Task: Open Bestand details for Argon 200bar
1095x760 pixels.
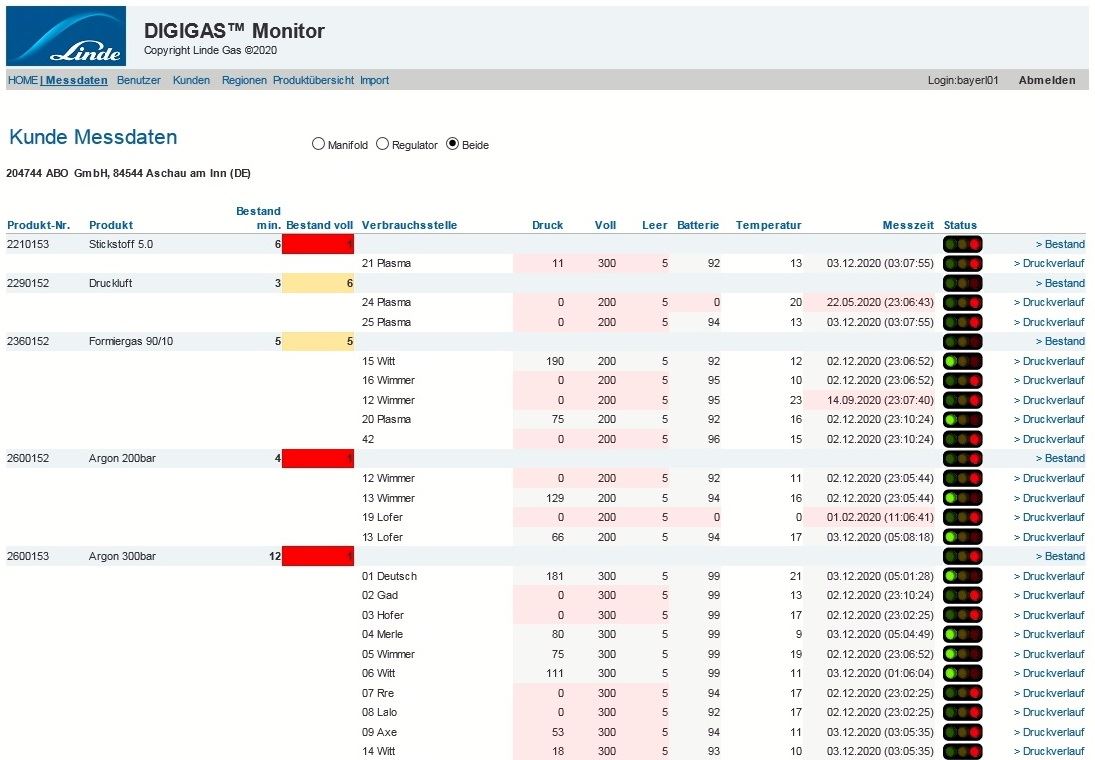Action: pyautogui.click(x=1059, y=458)
